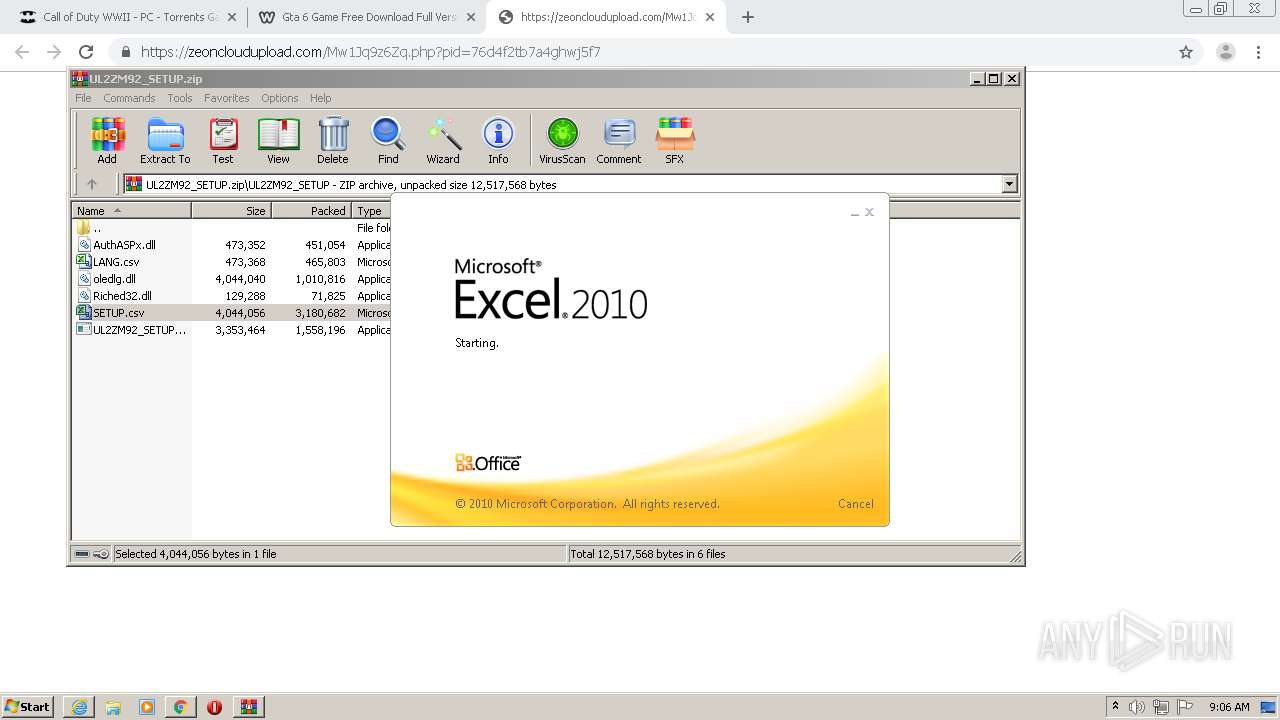
Task: Click the site lock security icon
Action: pos(125,52)
